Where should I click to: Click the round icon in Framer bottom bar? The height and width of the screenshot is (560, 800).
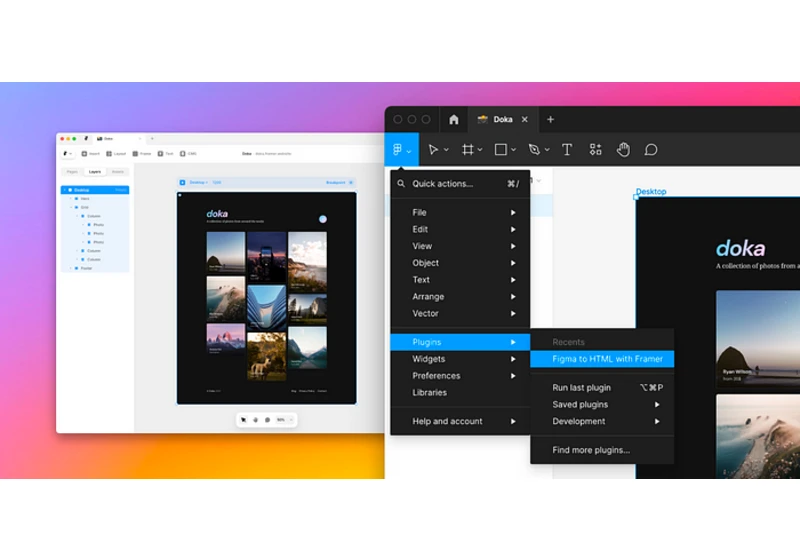(267, 420)
